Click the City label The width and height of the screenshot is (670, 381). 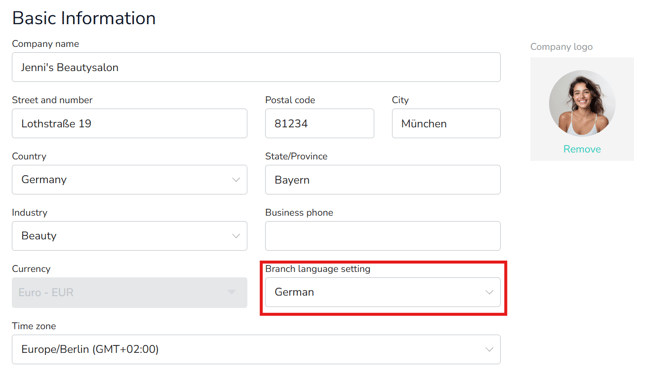coord(400,100)
